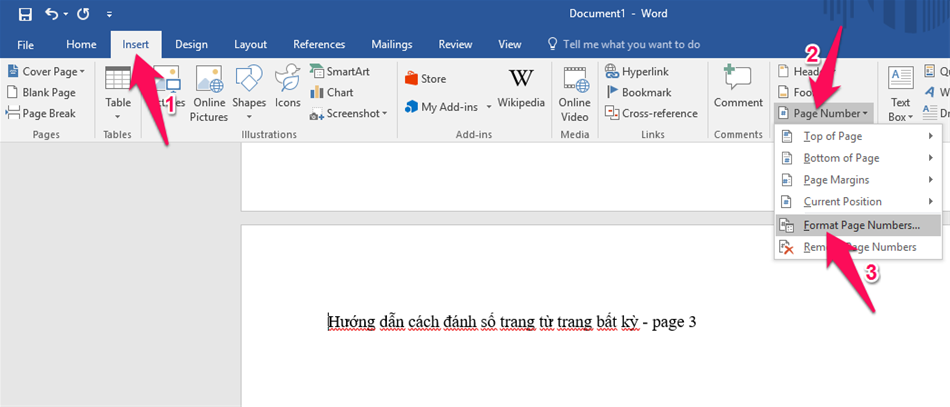
Task: Open the Shapes gallery
Action: 248,94
